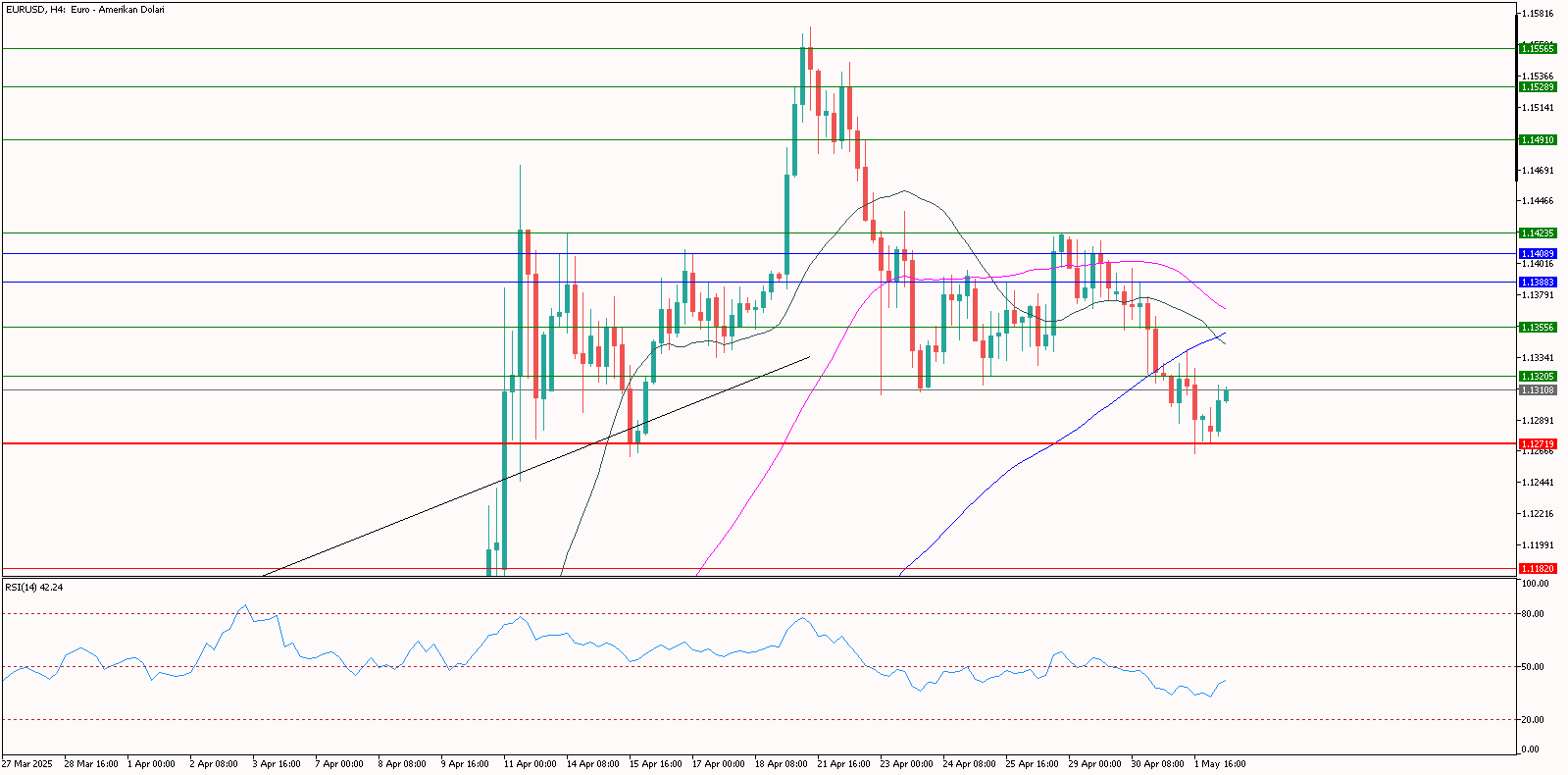1568x775 pixels.
Task: Click the 21 Apr 16:00 time label
Action: pos(843,764)
